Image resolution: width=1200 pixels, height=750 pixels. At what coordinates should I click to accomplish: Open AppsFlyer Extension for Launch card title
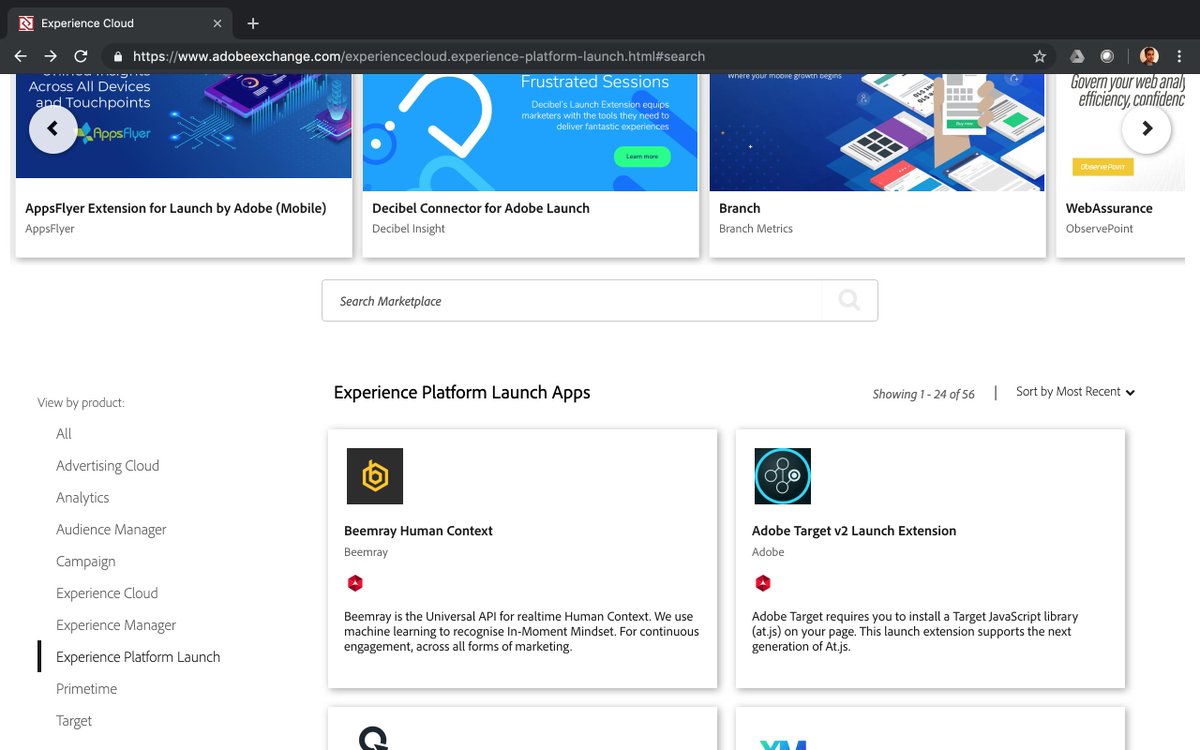(x=176, y=208)
